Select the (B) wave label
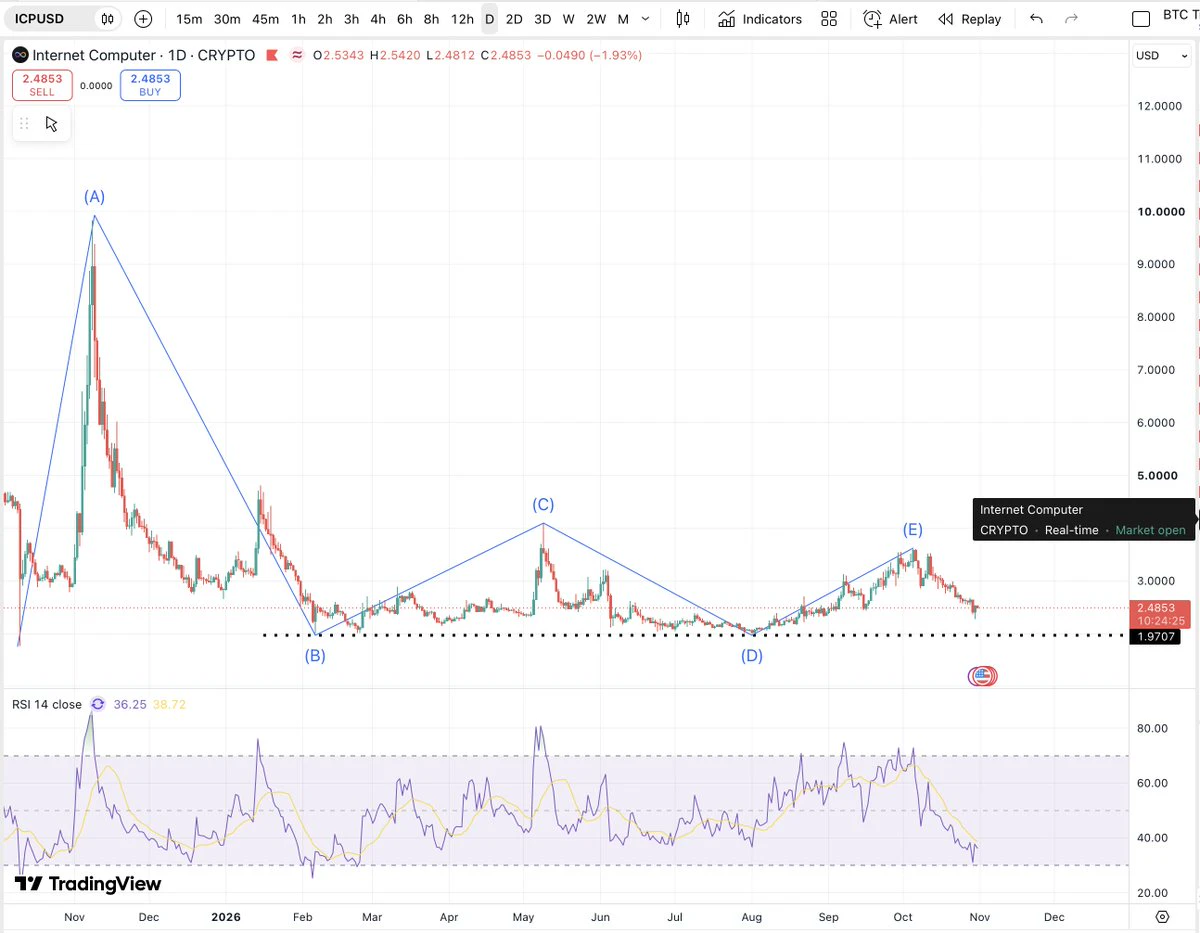This screenshot has height=933, width=1200. pyautogui.click(x=316, y=656)
